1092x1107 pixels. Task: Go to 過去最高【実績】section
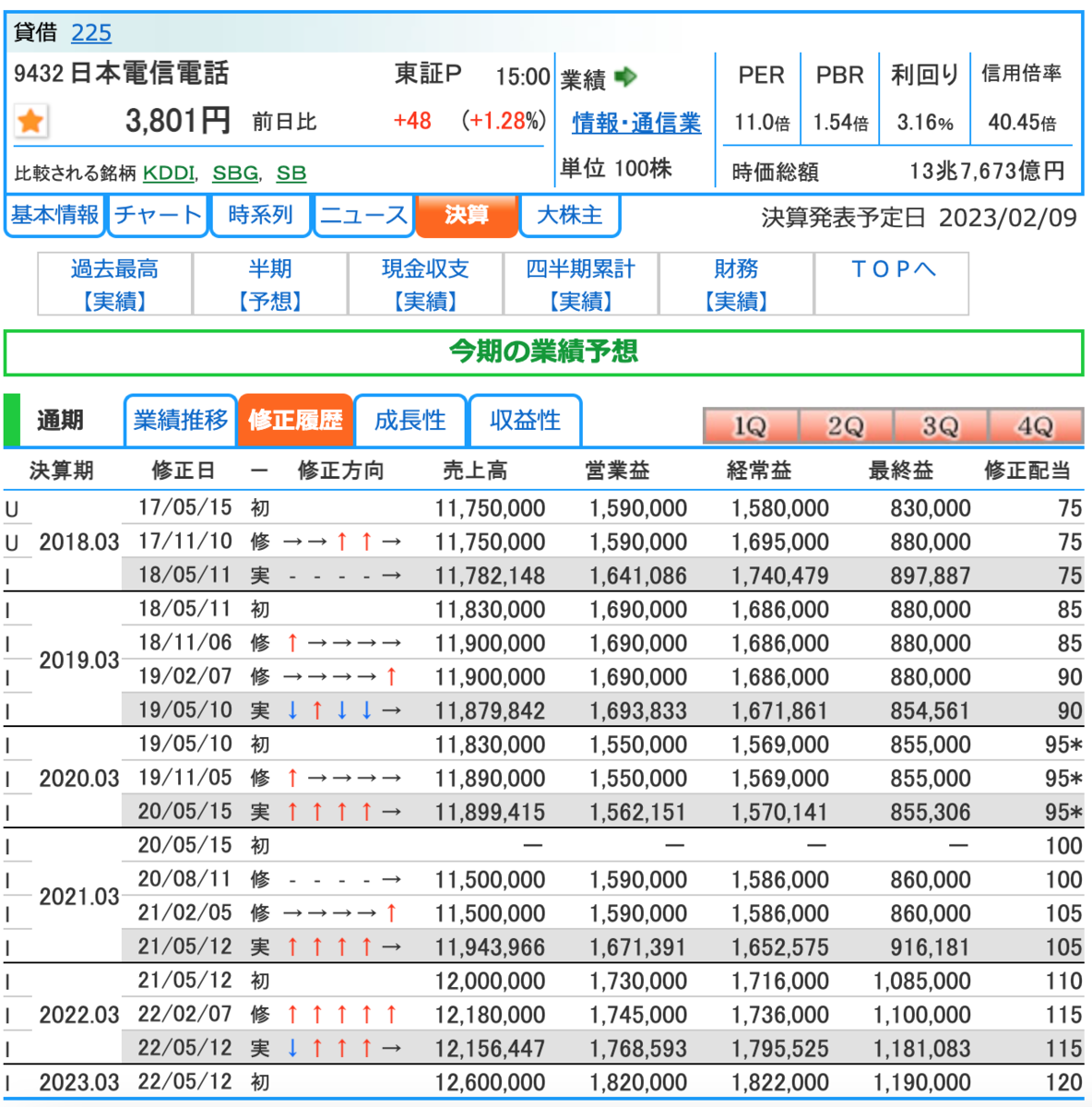(115, 284)
